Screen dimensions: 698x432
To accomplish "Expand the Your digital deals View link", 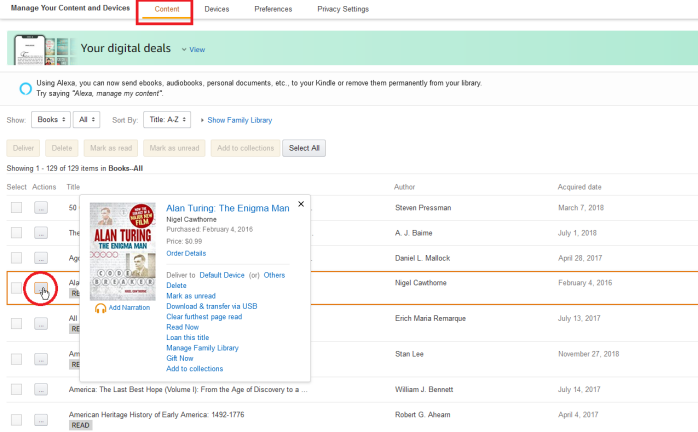I will [x=193, y=49].
